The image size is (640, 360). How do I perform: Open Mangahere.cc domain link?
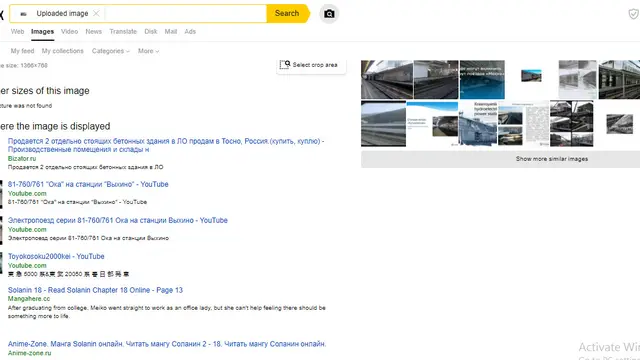coord(29,299)
